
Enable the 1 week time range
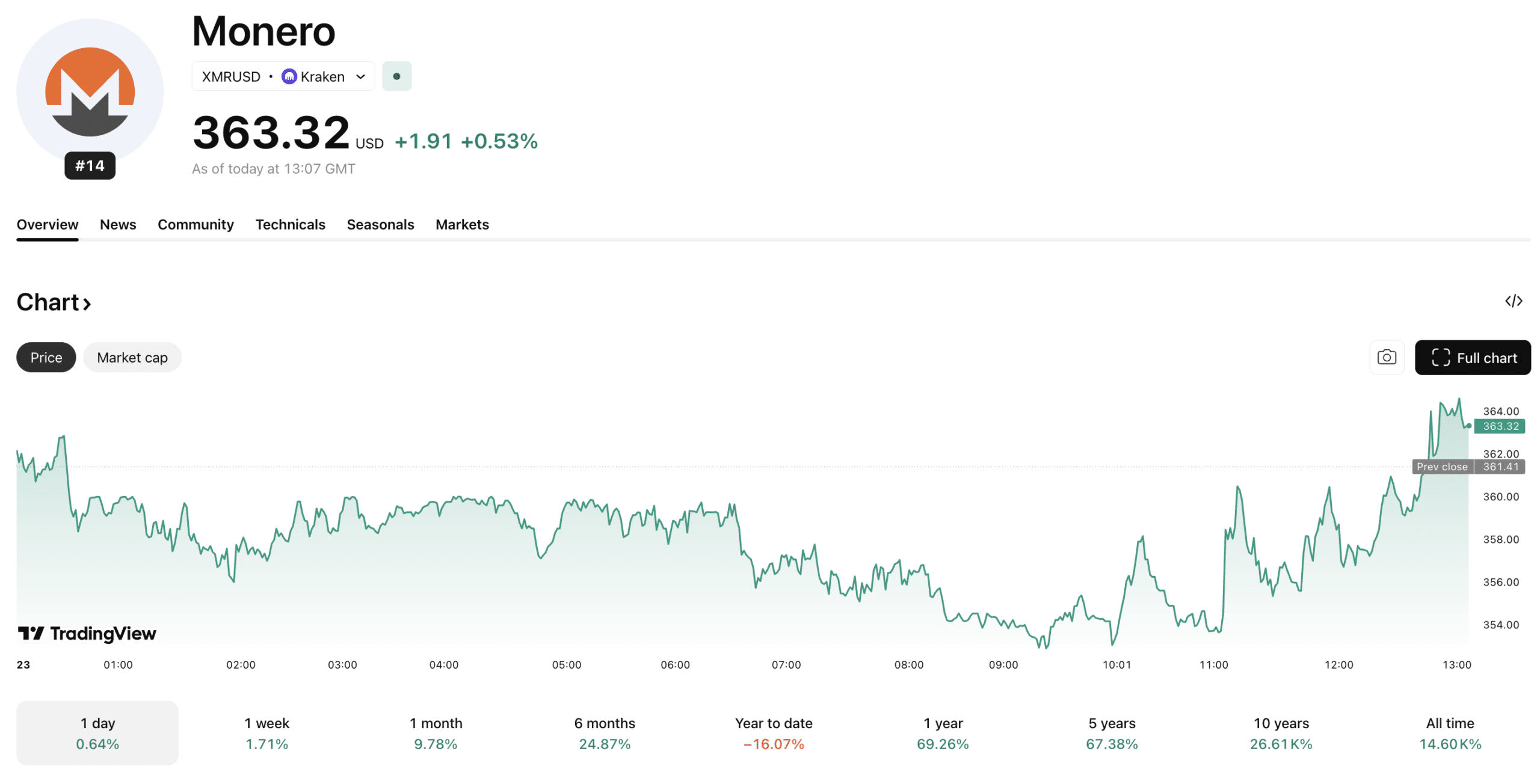[x=266, y=732]
